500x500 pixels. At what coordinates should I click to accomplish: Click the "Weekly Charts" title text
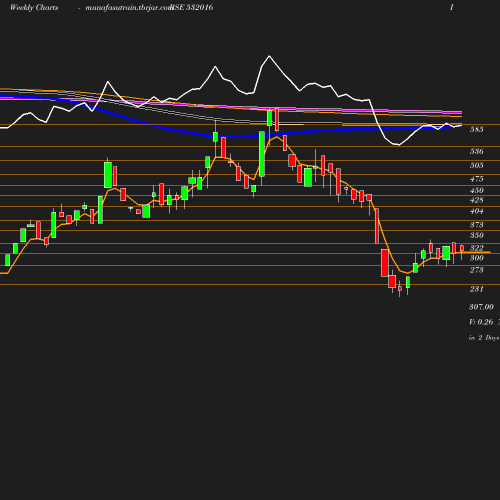point(34,8)
